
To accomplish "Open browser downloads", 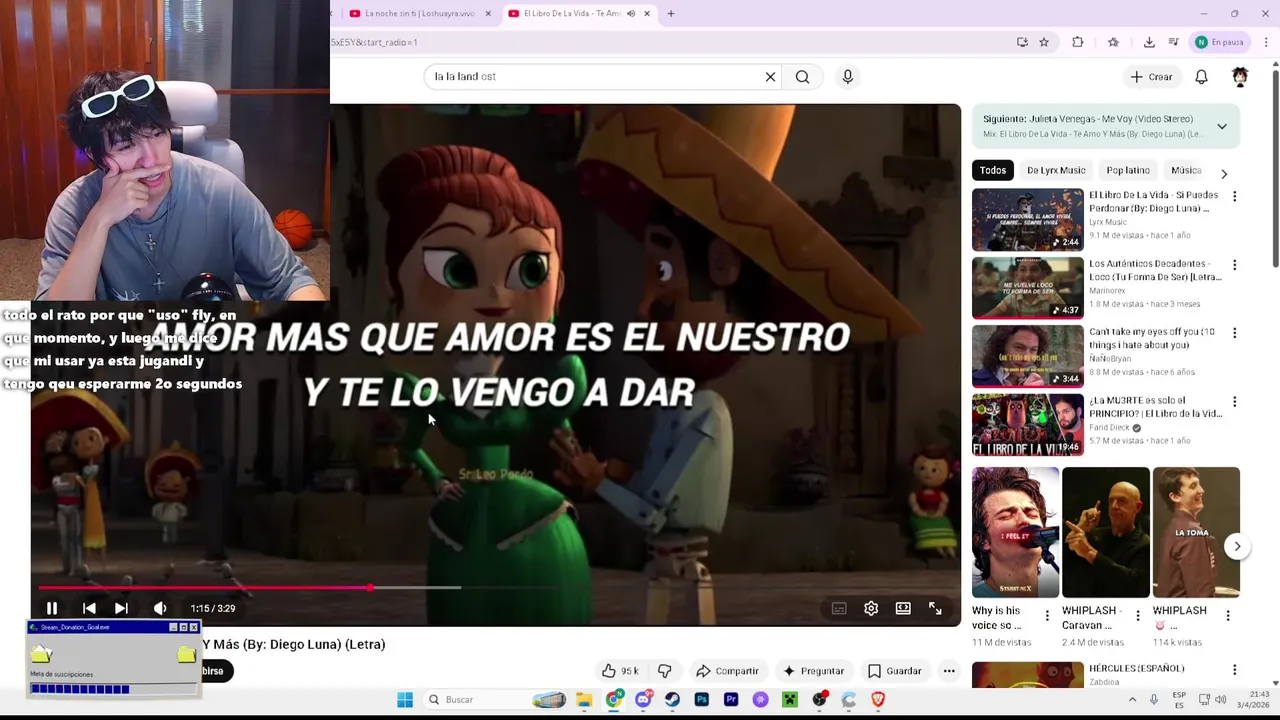I will tap(1149, 42).
